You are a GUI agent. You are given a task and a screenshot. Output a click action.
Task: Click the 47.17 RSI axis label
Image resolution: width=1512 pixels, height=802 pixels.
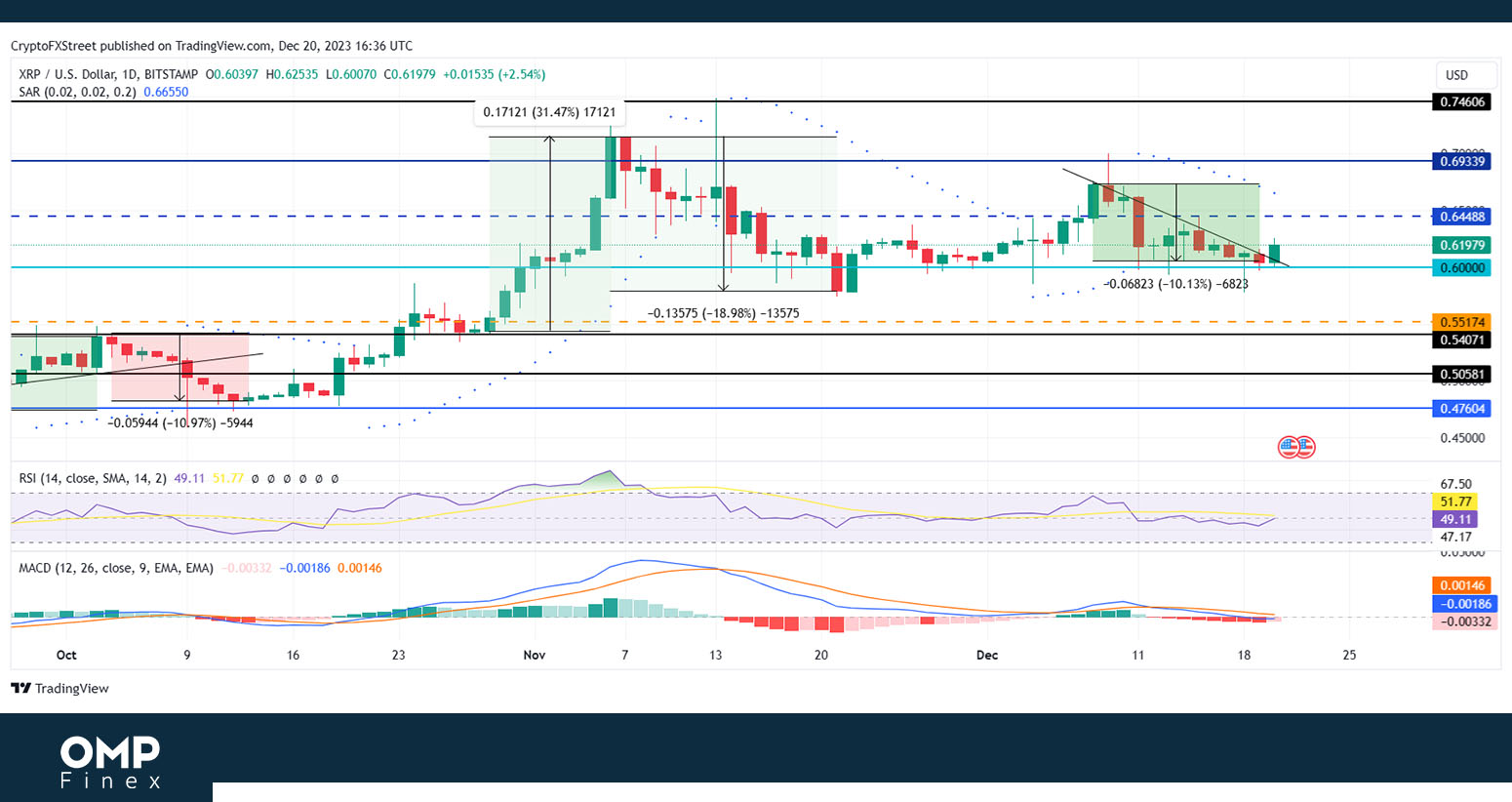(x=1456, y=537)
